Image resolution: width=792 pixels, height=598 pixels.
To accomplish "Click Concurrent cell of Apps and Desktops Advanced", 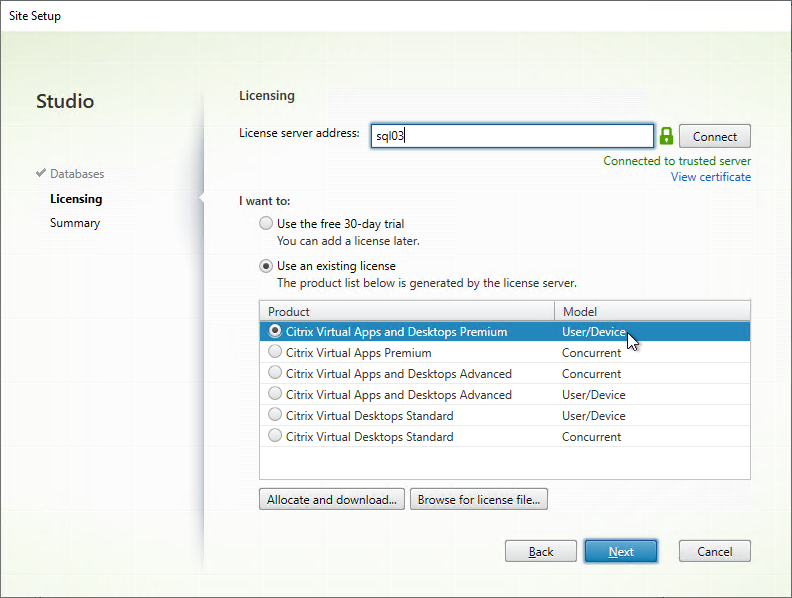I will 591,374.
